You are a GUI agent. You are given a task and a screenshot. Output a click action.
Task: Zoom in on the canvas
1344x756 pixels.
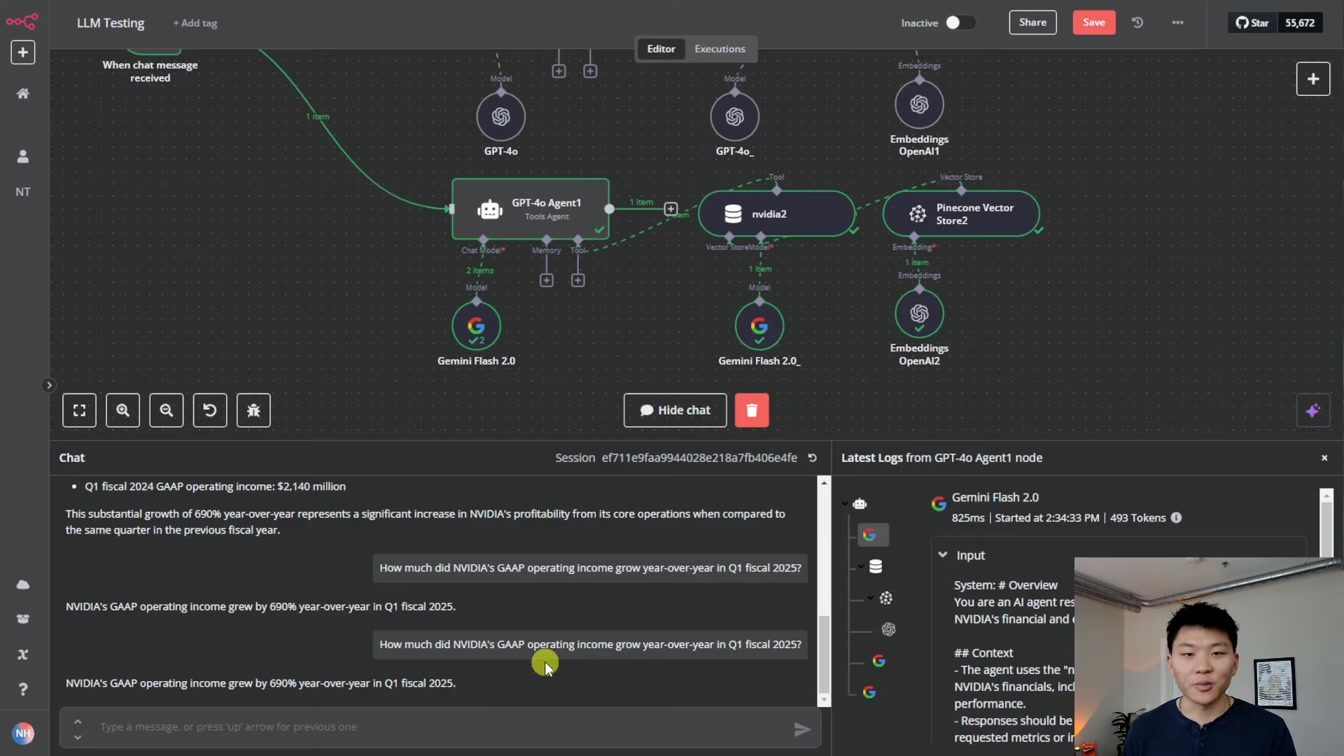coord(123,410)
